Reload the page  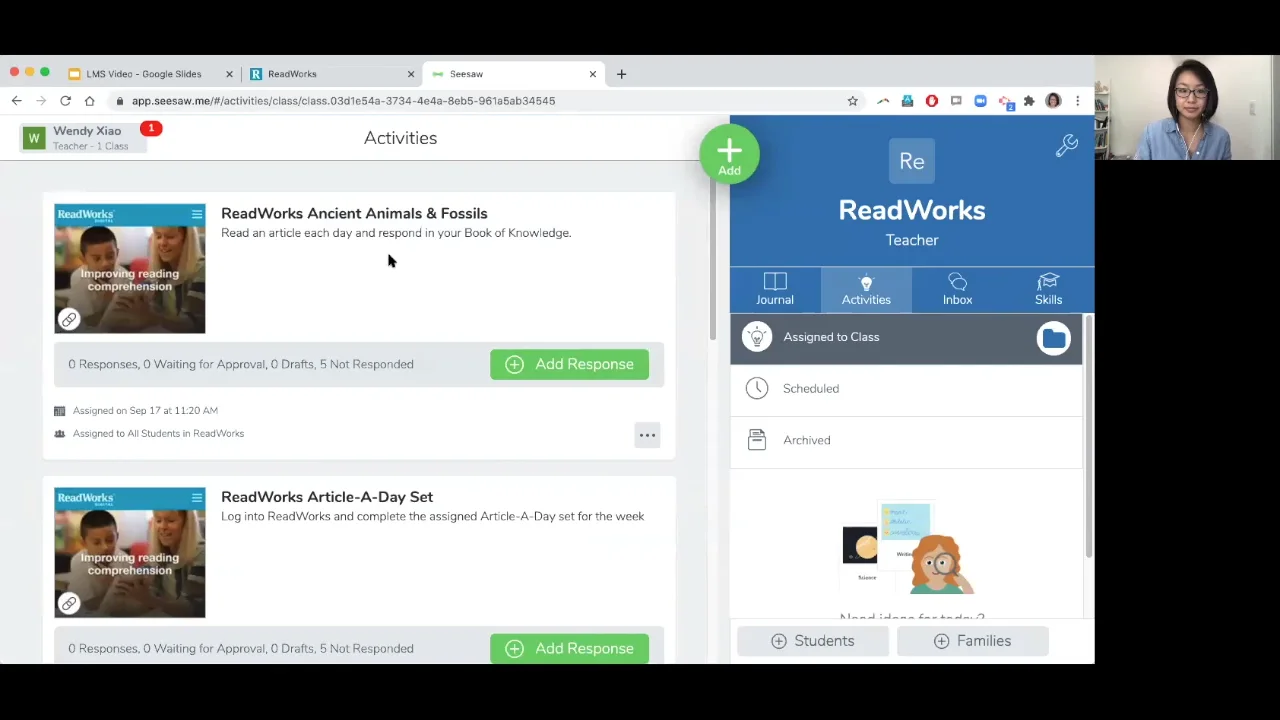65,101
